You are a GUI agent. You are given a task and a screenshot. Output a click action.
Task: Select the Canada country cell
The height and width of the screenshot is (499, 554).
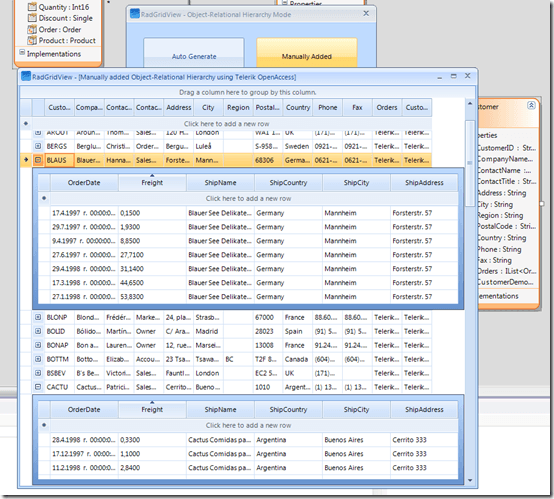tap(298, 359)
